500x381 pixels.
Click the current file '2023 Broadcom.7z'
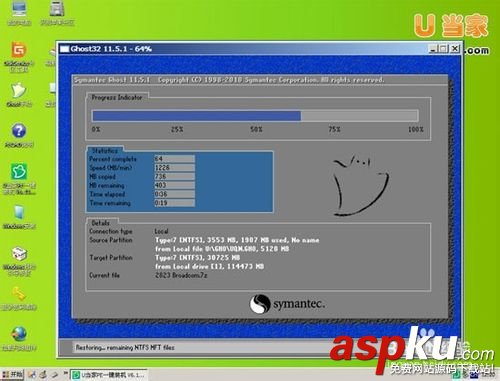181,275
